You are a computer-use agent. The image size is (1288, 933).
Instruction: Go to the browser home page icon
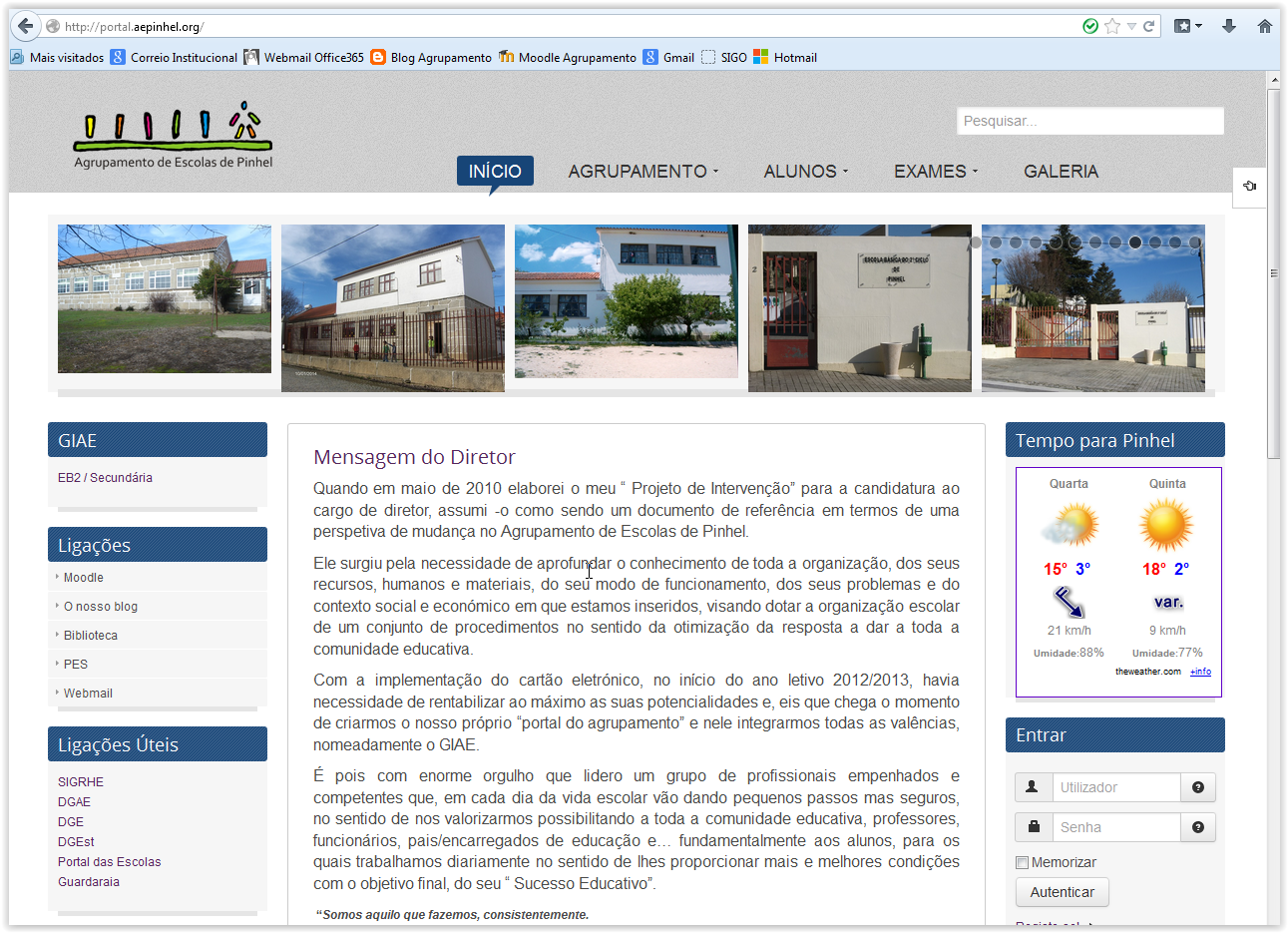point(1265,26)
